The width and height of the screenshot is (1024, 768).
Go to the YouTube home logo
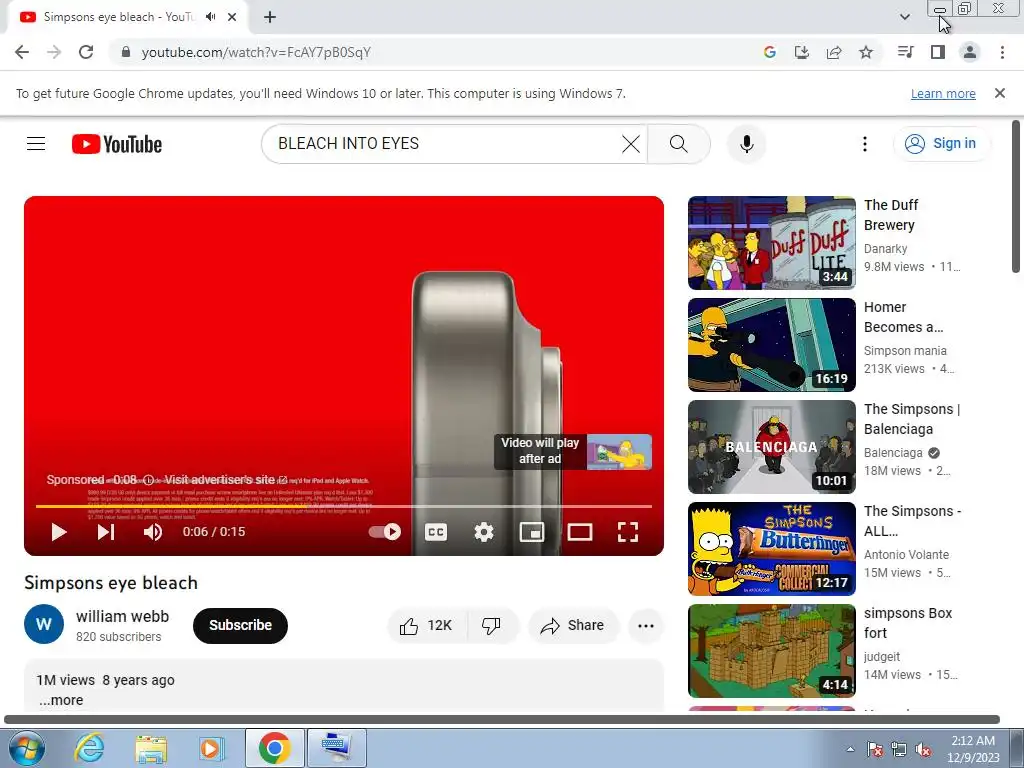pos(117,144)
